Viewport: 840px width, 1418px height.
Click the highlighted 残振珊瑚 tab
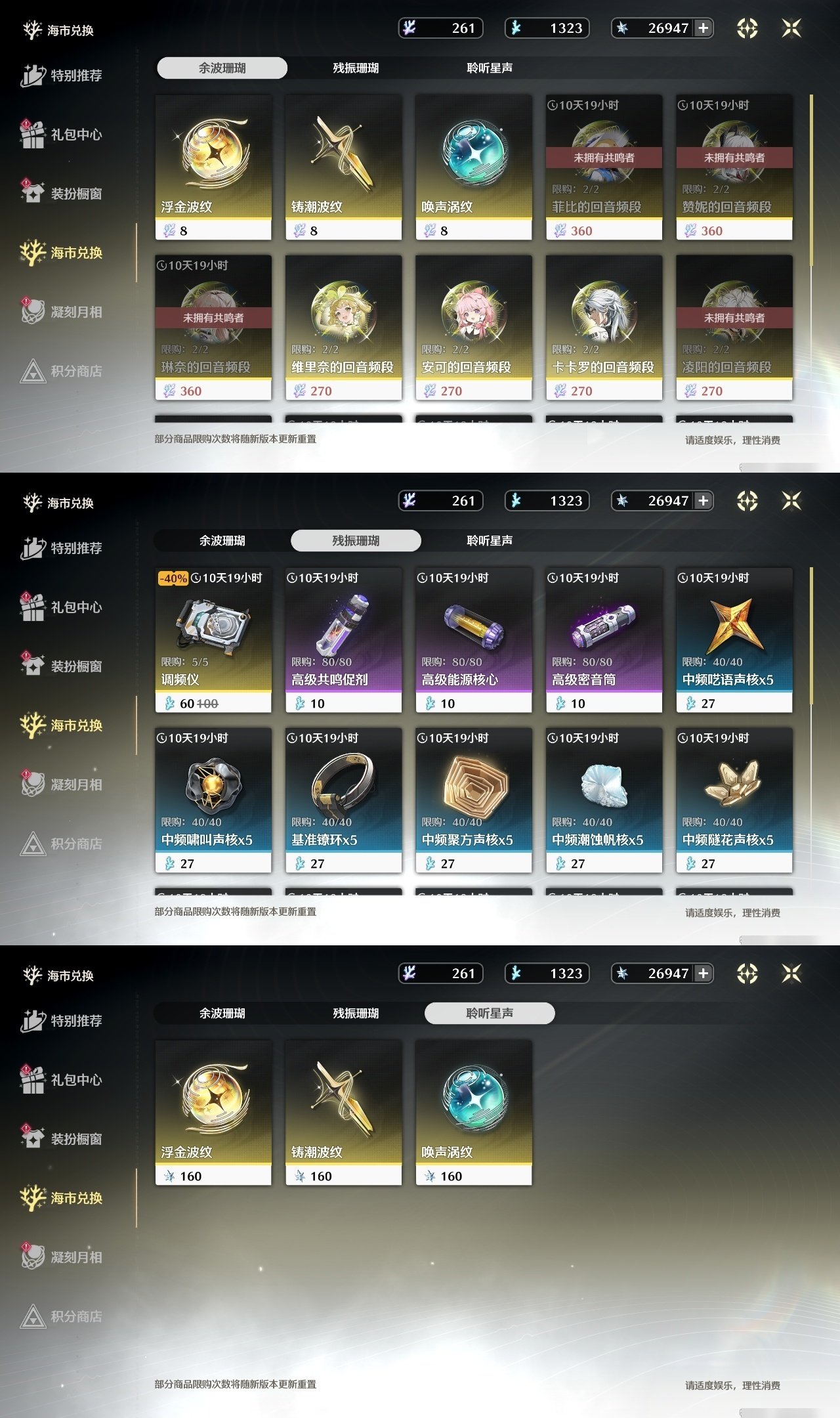point(356,540)
